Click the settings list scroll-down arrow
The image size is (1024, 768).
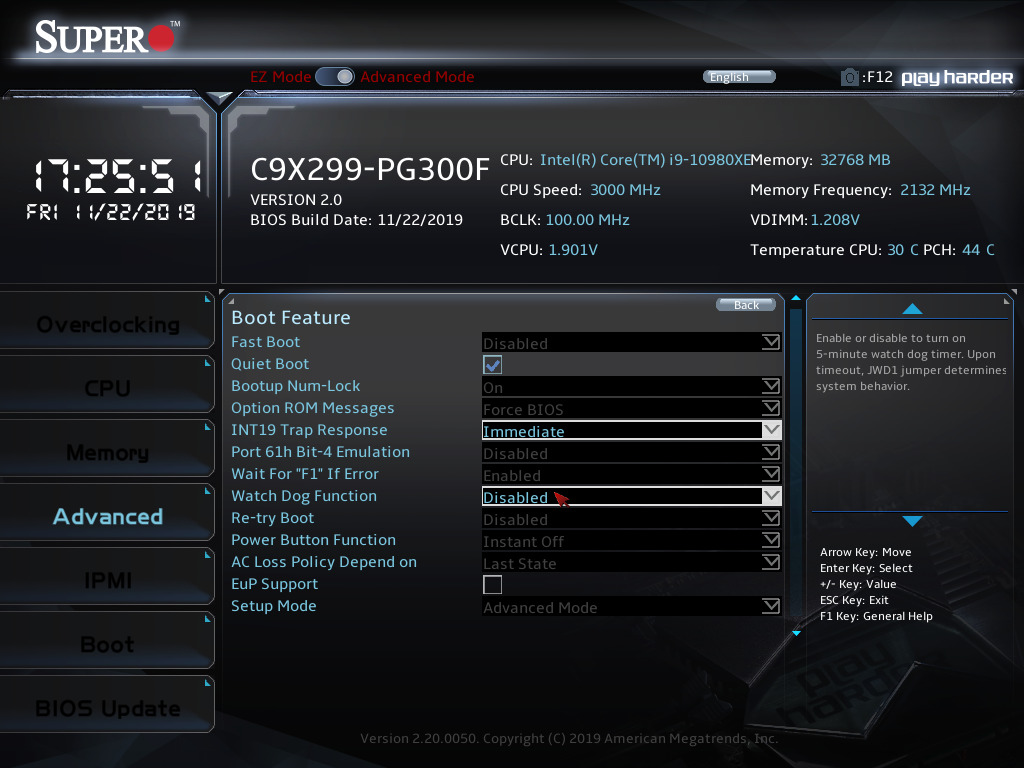point(796,633)
